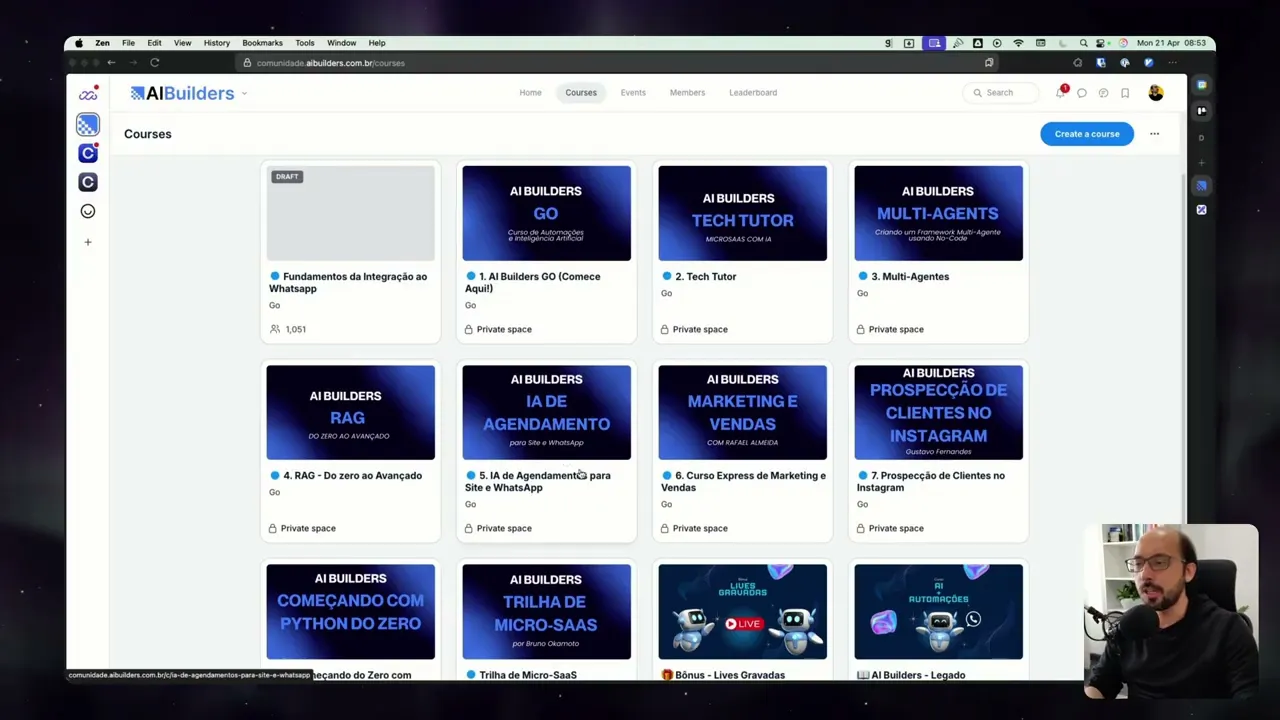Image resolution: width=1280 pixels, height=720 pixels.
Task: Click the 1,051 members count
Action: pyautogui.click(x=296, y=329)
